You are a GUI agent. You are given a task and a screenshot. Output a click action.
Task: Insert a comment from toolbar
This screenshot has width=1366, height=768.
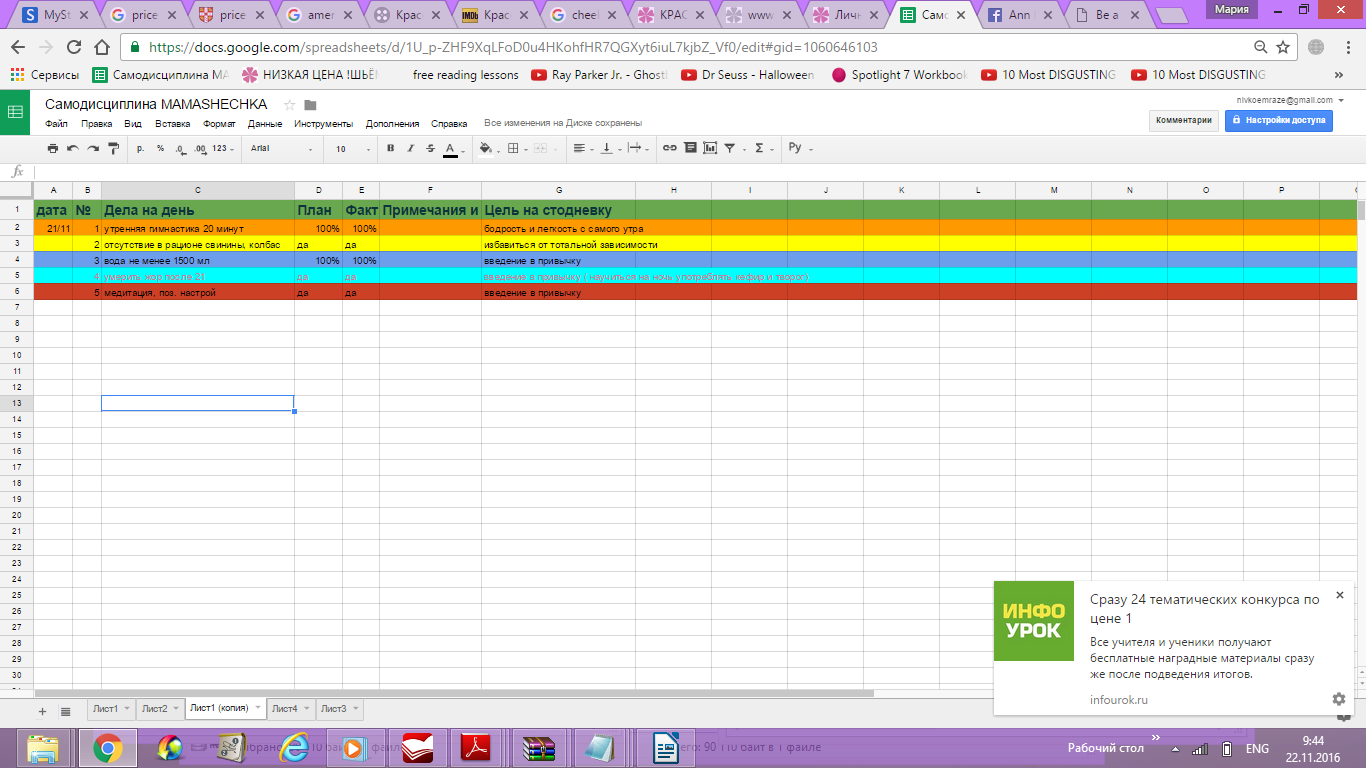690,148
